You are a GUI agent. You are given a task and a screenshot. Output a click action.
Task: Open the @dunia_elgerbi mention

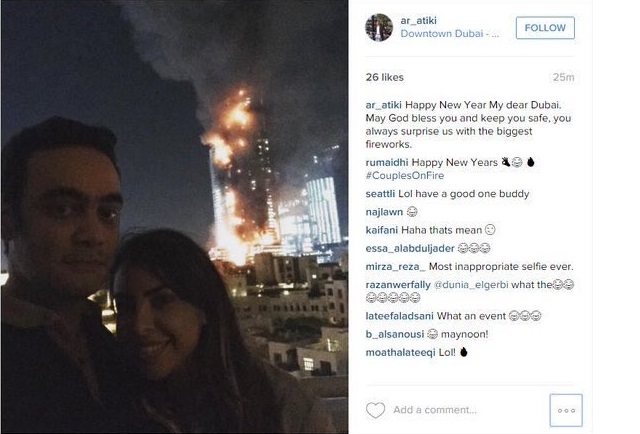point(471,285)
